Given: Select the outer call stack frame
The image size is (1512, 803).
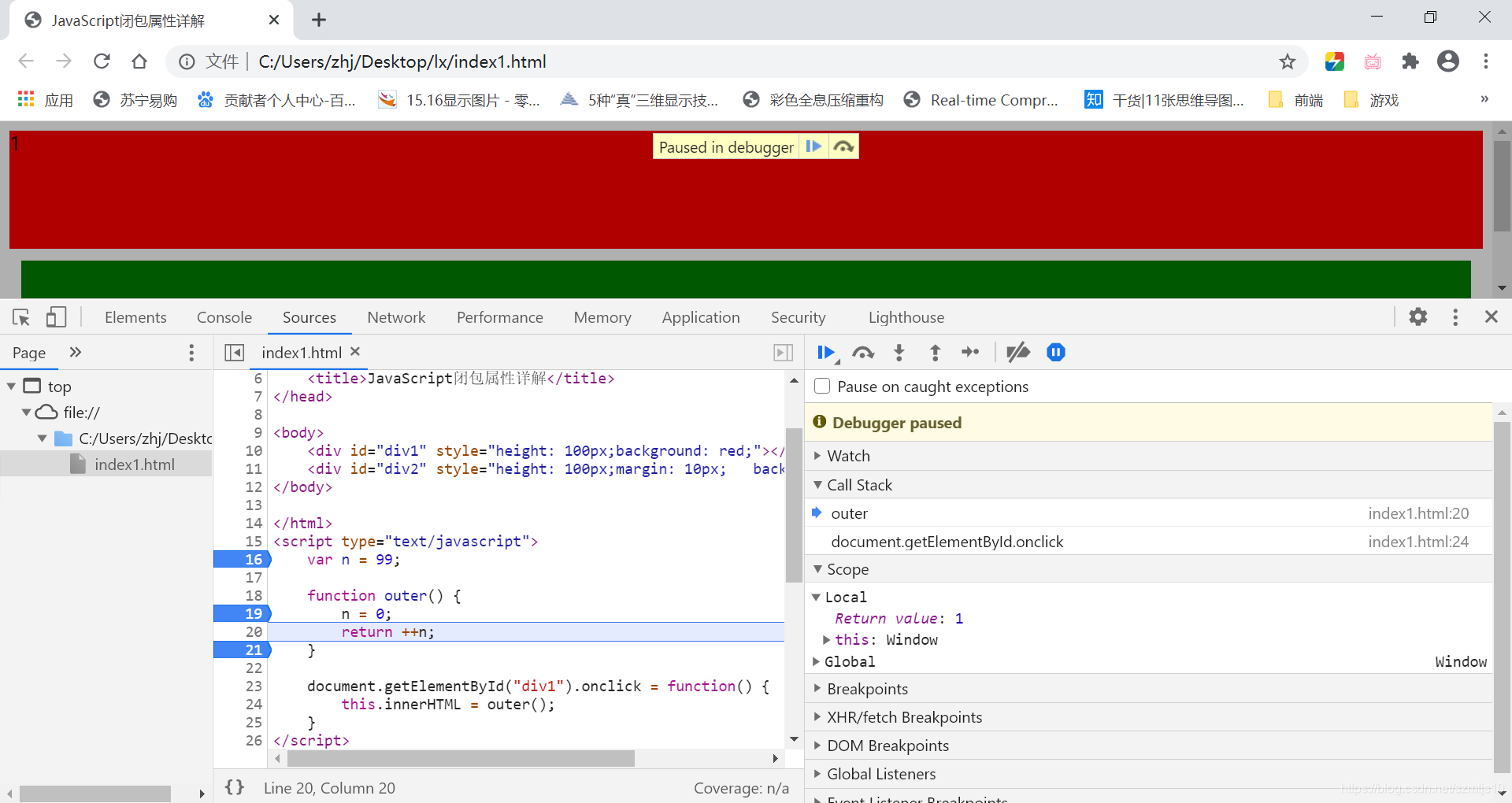Looking at the screenshot, I should (1149, 513).
